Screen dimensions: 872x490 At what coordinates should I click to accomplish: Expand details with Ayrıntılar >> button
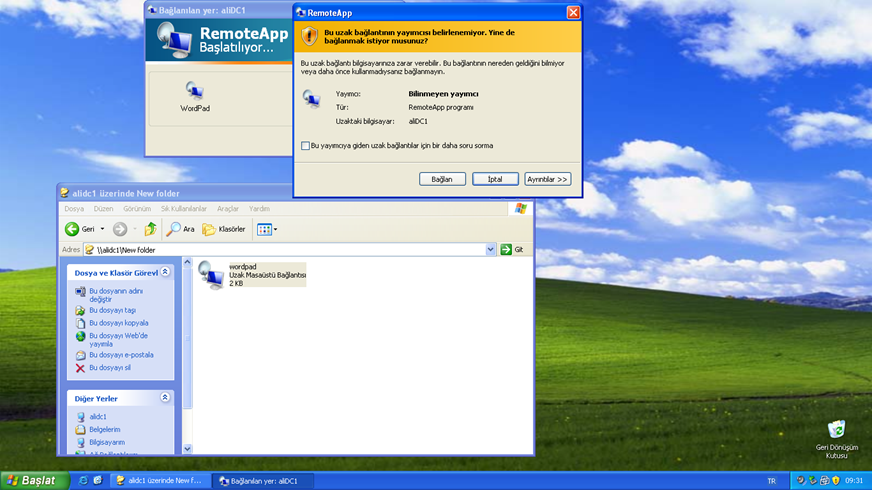click(x=547, y=179)
